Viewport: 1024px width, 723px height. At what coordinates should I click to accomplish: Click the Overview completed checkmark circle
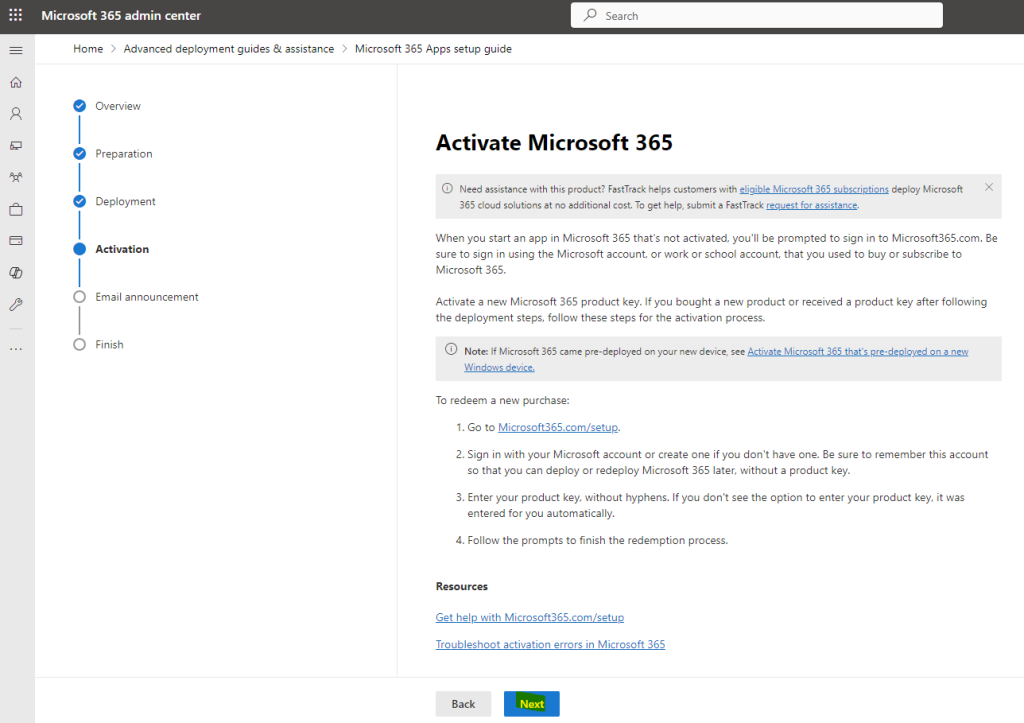click(x=80, y=106)
